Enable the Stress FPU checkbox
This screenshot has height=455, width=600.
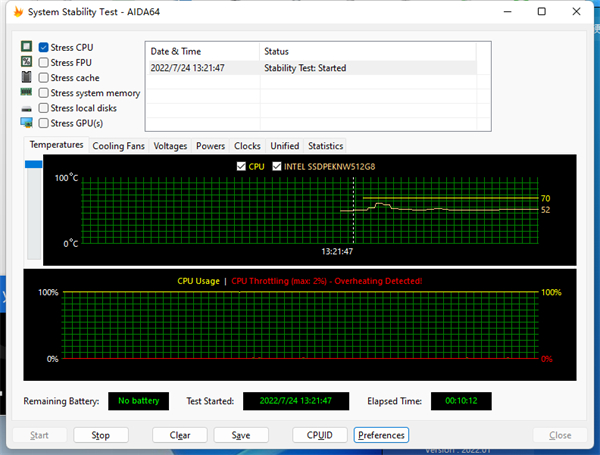[44, 62]
